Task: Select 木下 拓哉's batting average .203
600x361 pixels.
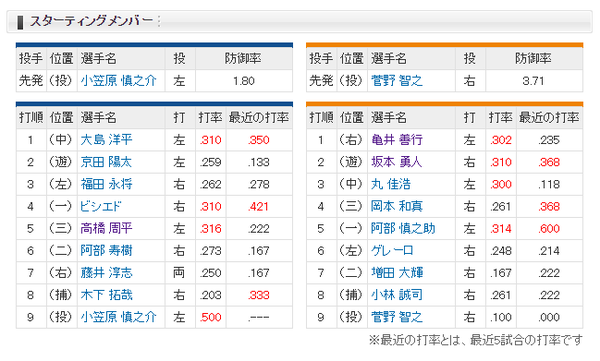Action: click(210, 296)
